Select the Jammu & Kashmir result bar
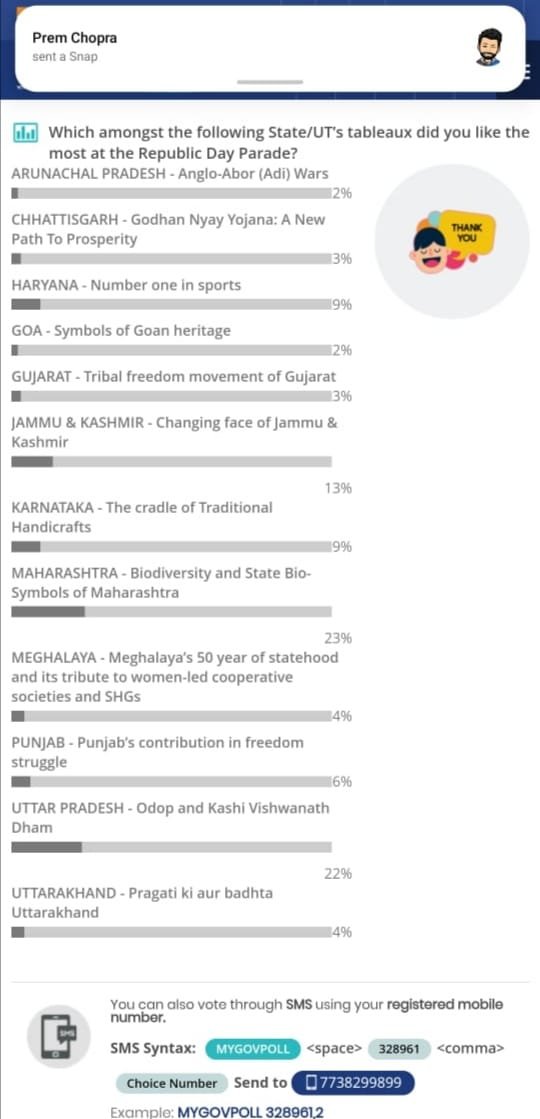Screen dimensions: 540x1119 [172, 462]
